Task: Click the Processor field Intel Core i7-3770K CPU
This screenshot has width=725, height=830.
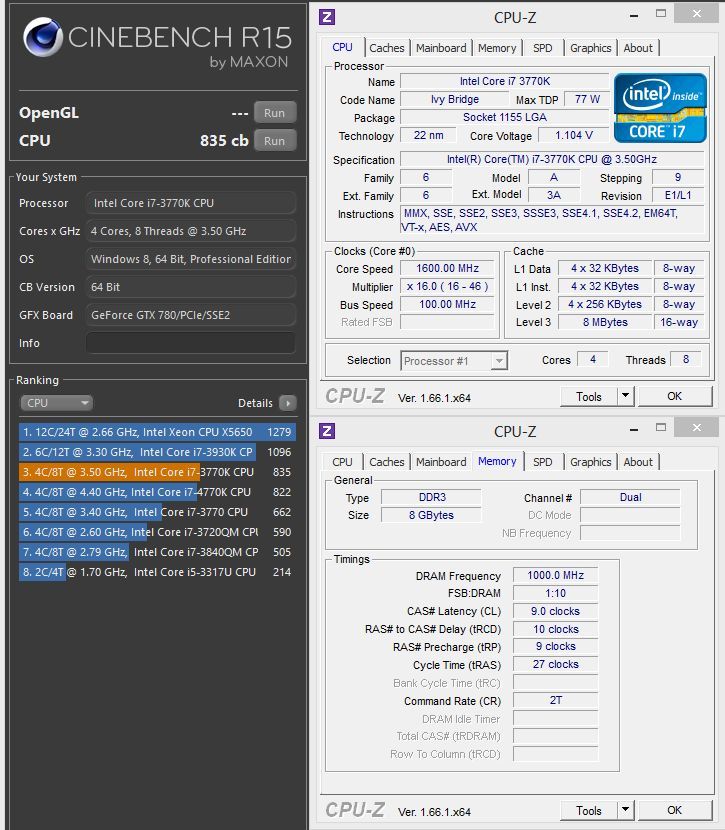Action: pos(191,203)
